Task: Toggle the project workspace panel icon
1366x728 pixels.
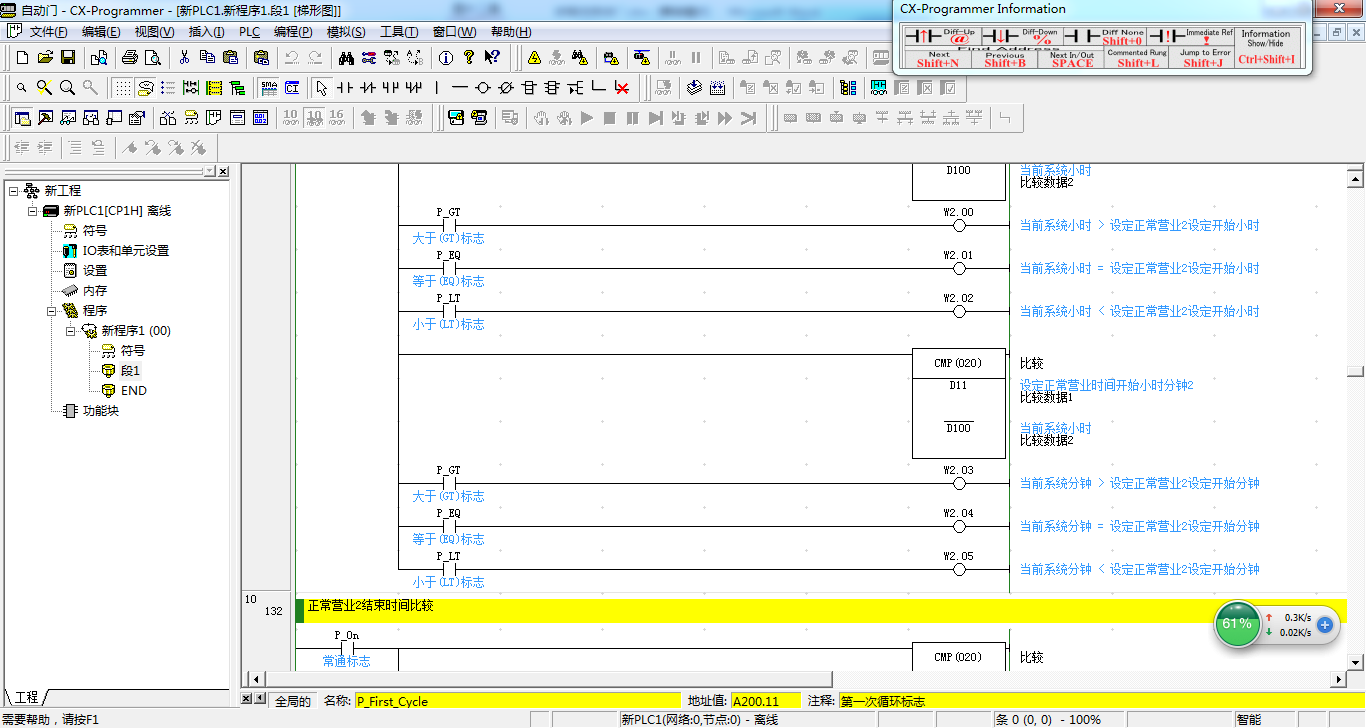Action: click(x=22, y=118)
